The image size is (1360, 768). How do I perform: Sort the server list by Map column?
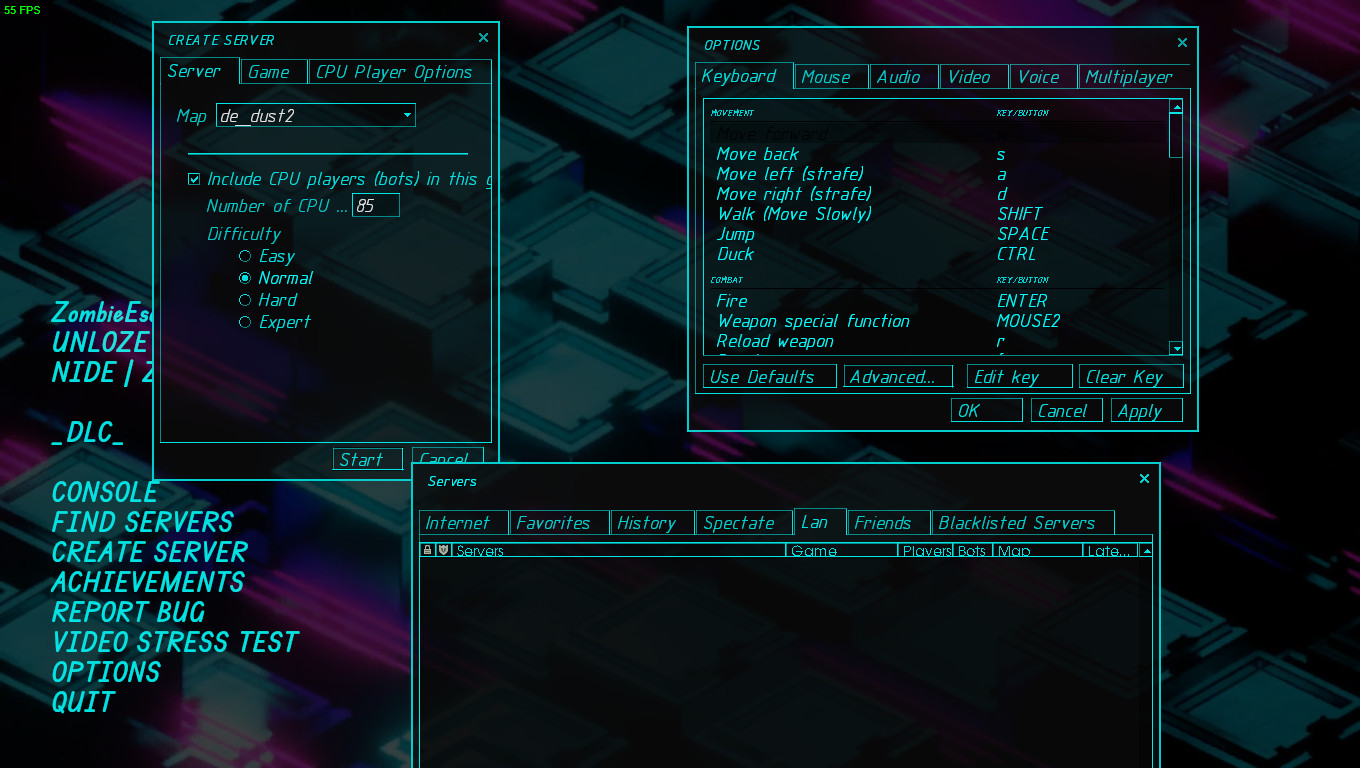(x=1037, y=551)
